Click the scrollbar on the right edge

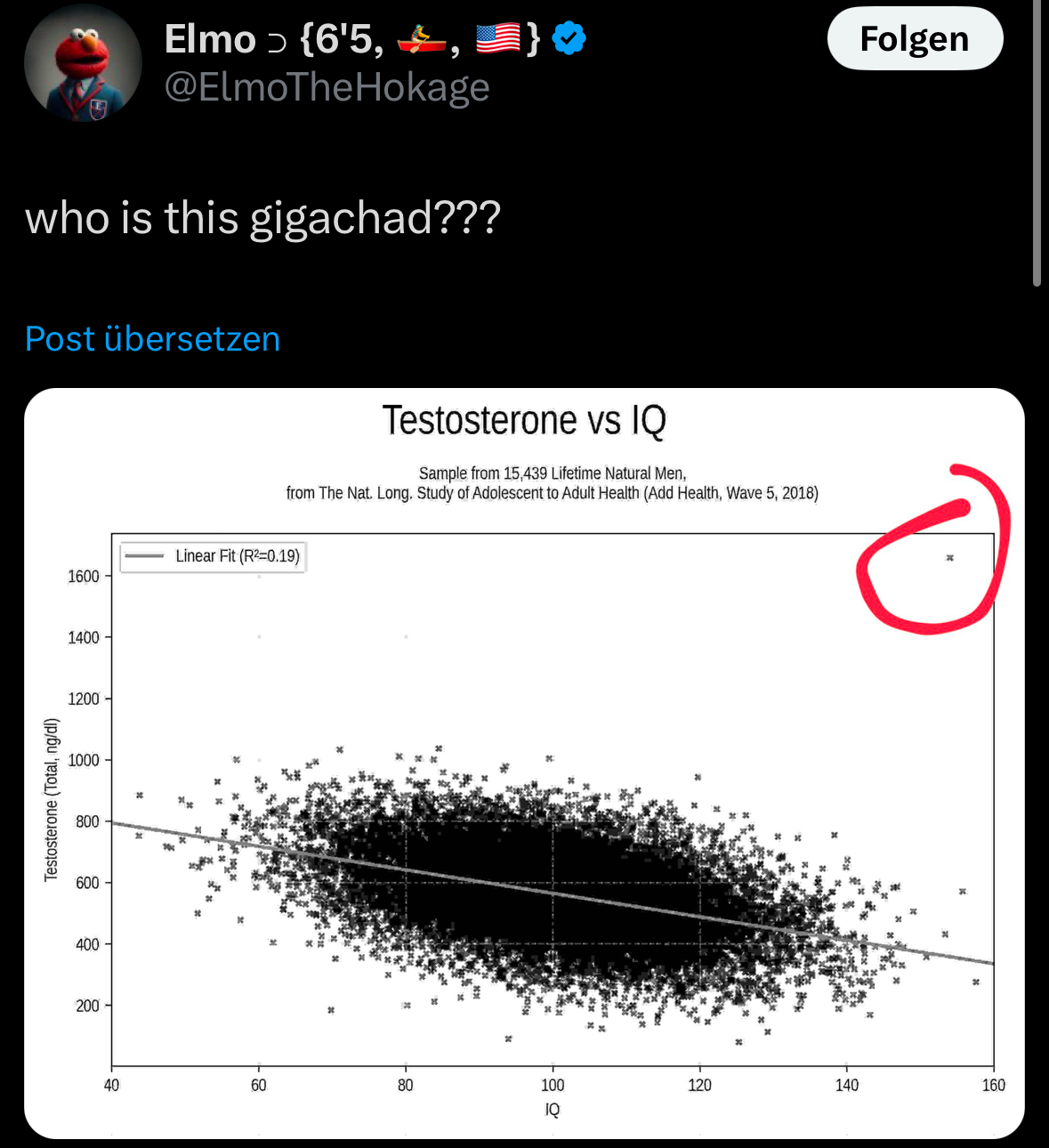1037,142
